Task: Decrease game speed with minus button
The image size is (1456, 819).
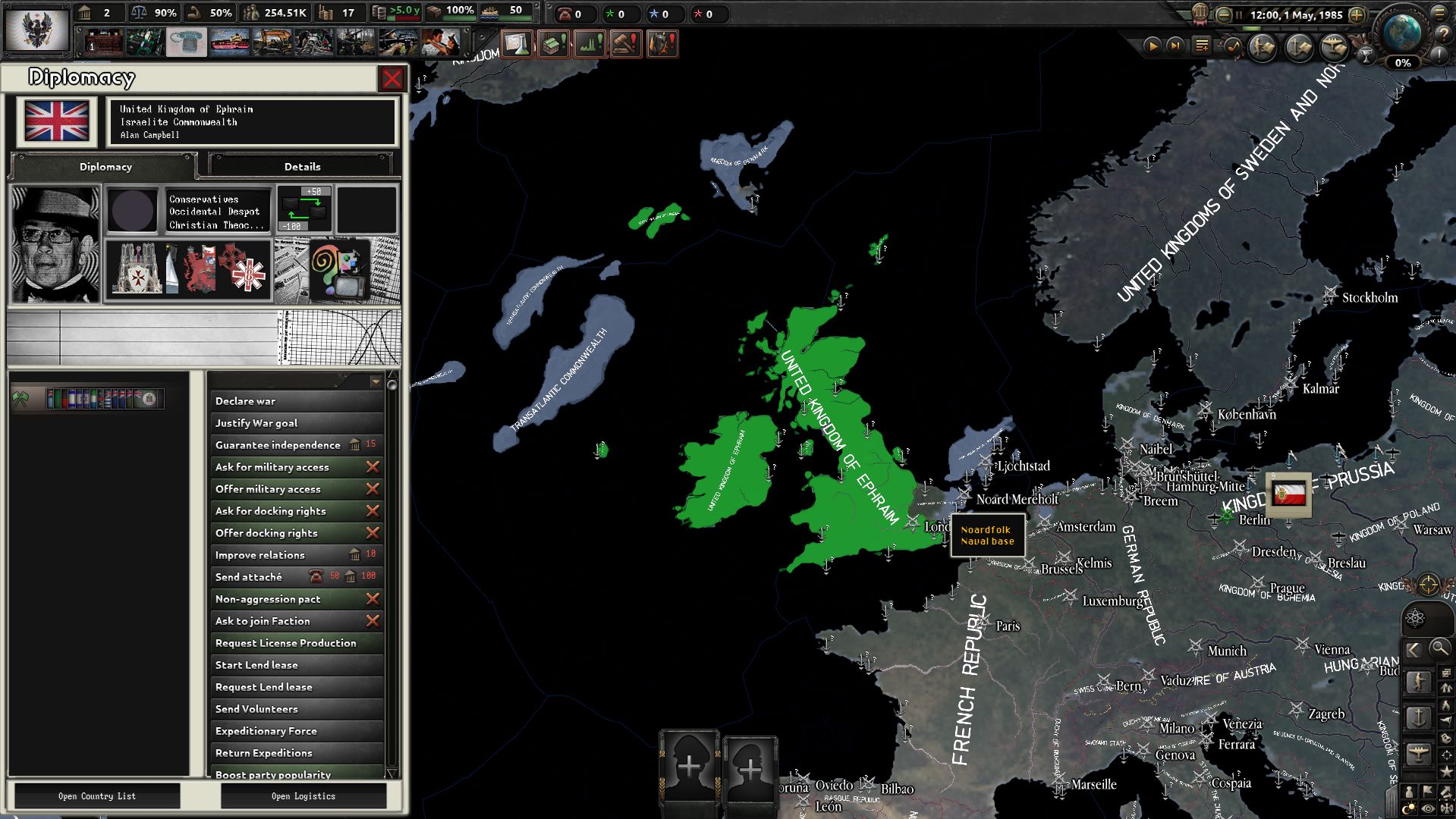Action: tap(1224, 14)
